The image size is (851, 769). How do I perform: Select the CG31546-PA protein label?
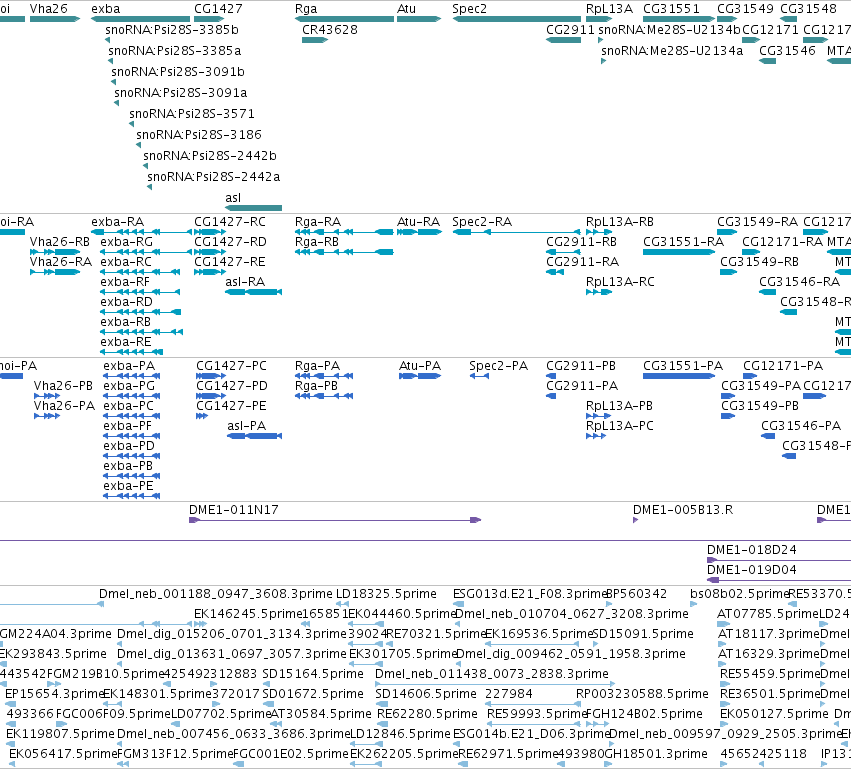801,426
